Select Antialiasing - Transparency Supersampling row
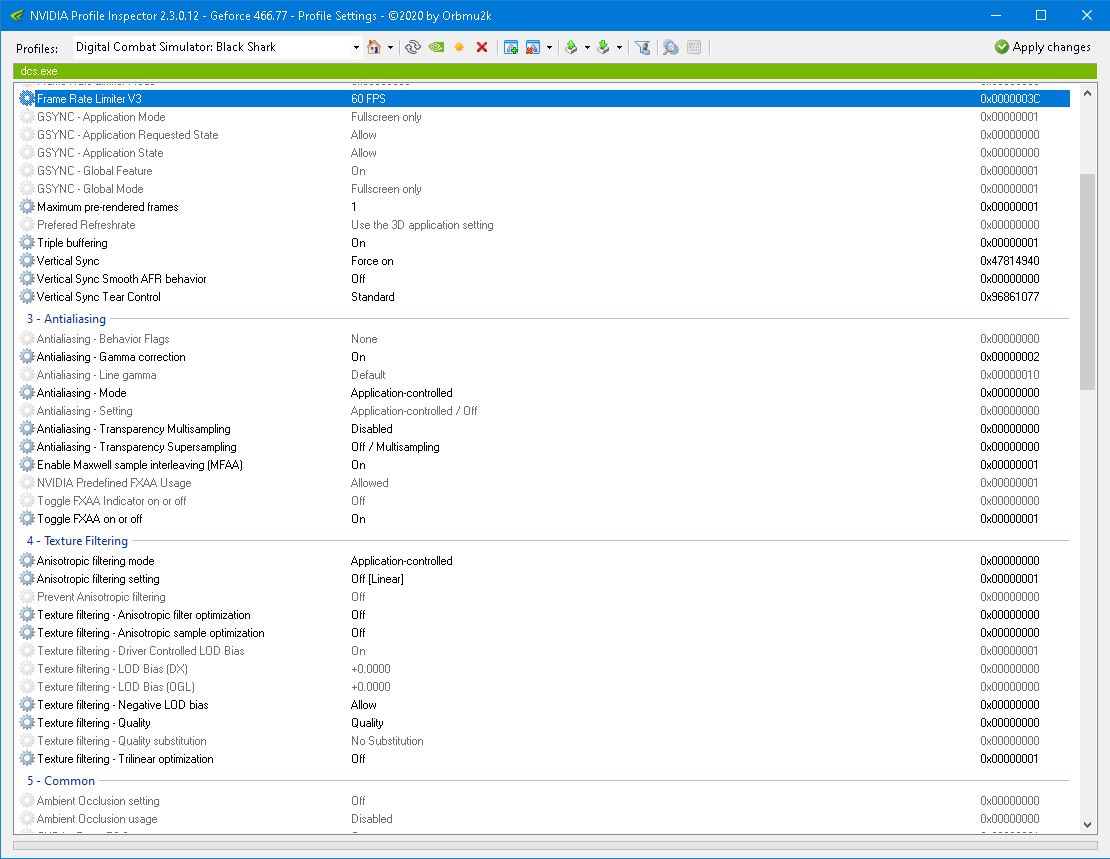This screenshot has width=1110, height=859. [x=544, y=447]
